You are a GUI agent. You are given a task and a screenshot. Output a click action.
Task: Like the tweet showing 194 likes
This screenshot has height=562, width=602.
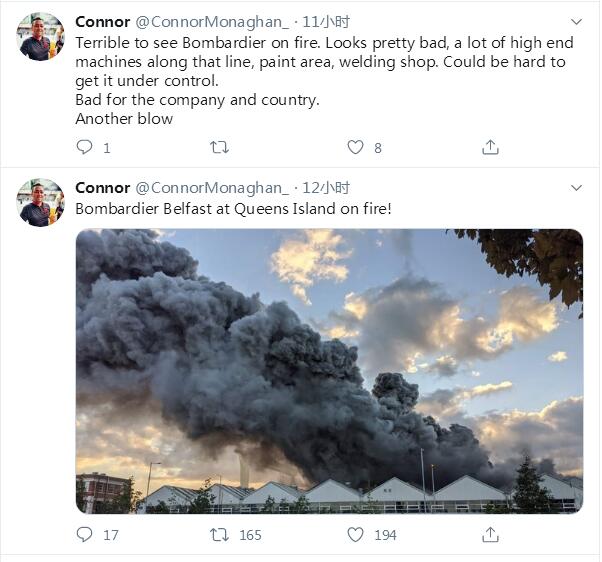(x=355, y=535)
